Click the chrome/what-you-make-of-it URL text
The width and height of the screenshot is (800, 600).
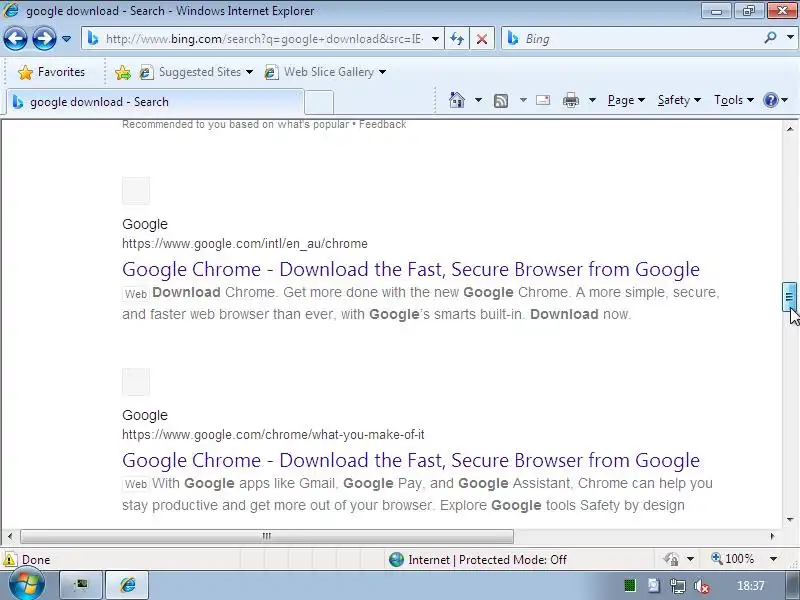(x=273, y=435)
